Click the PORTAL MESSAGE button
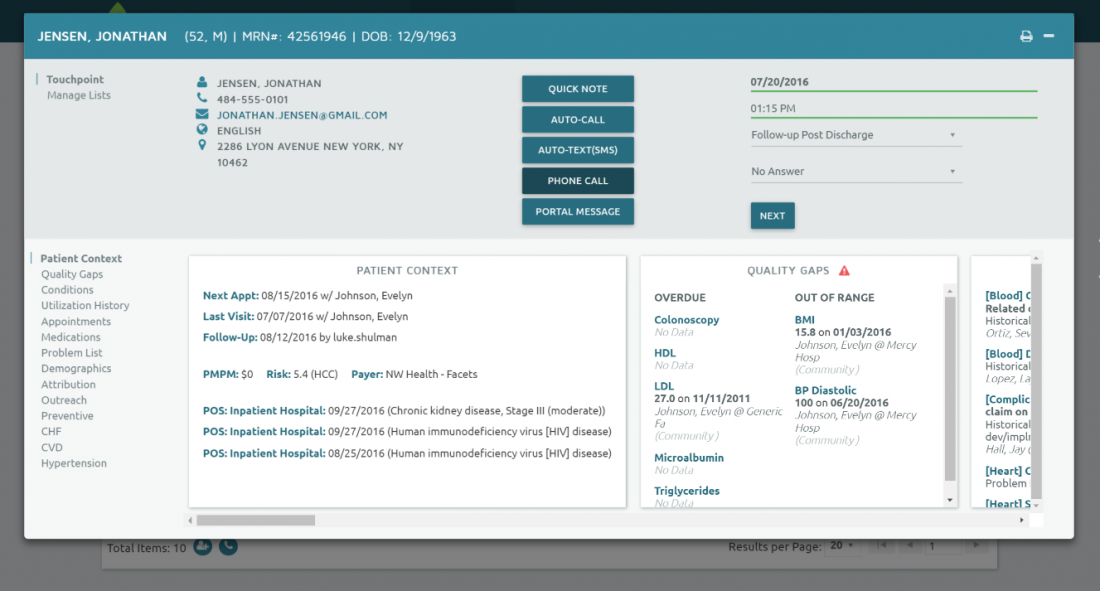 pos(577,211)
